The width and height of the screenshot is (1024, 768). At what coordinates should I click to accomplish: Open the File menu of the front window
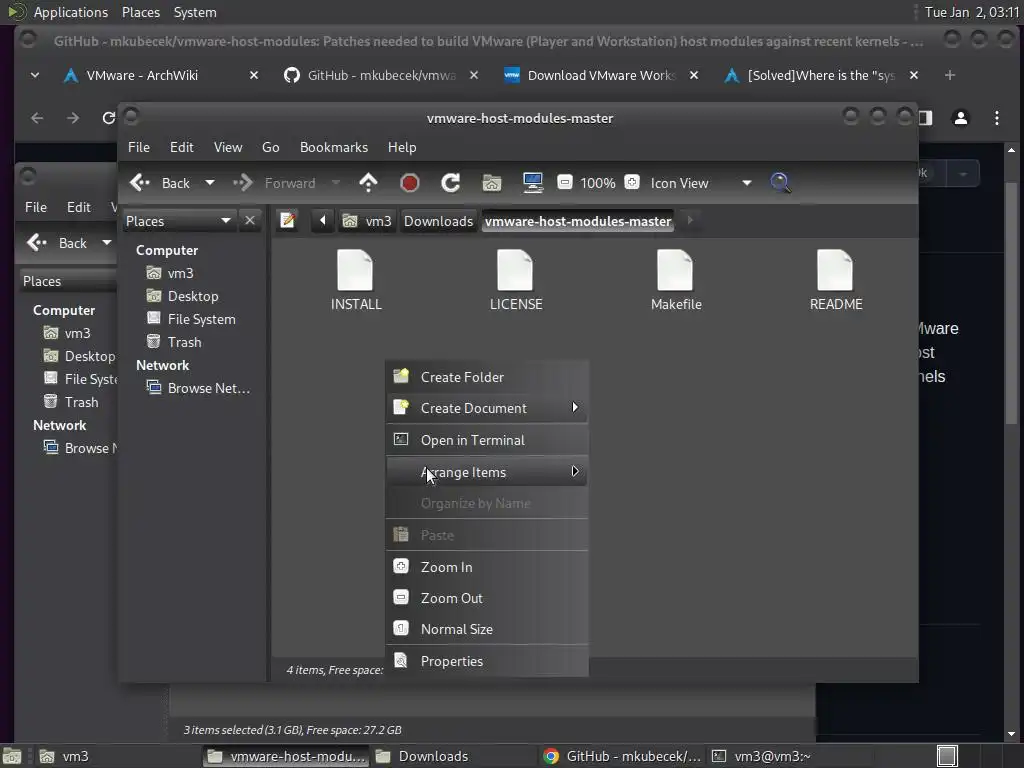[138, 147]
